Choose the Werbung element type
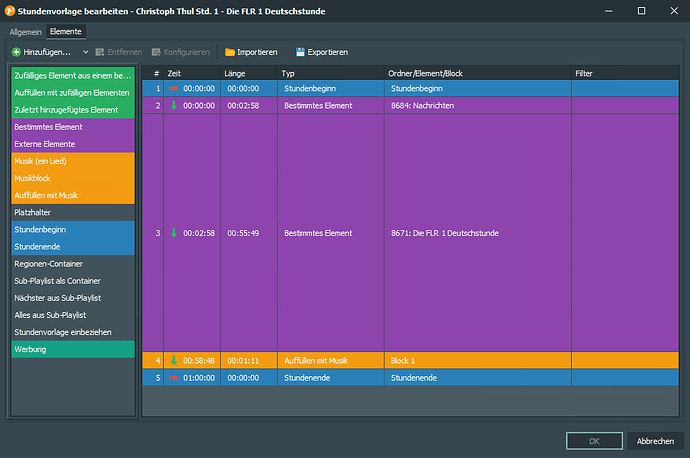The image size is (690, 458). 71,349
